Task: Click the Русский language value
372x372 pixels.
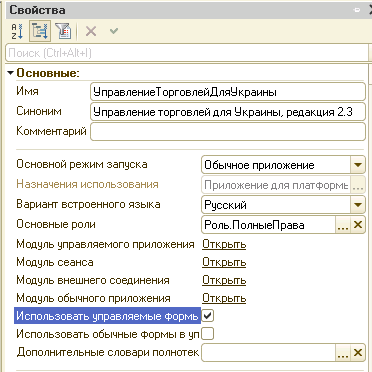Action: [276, 205]
